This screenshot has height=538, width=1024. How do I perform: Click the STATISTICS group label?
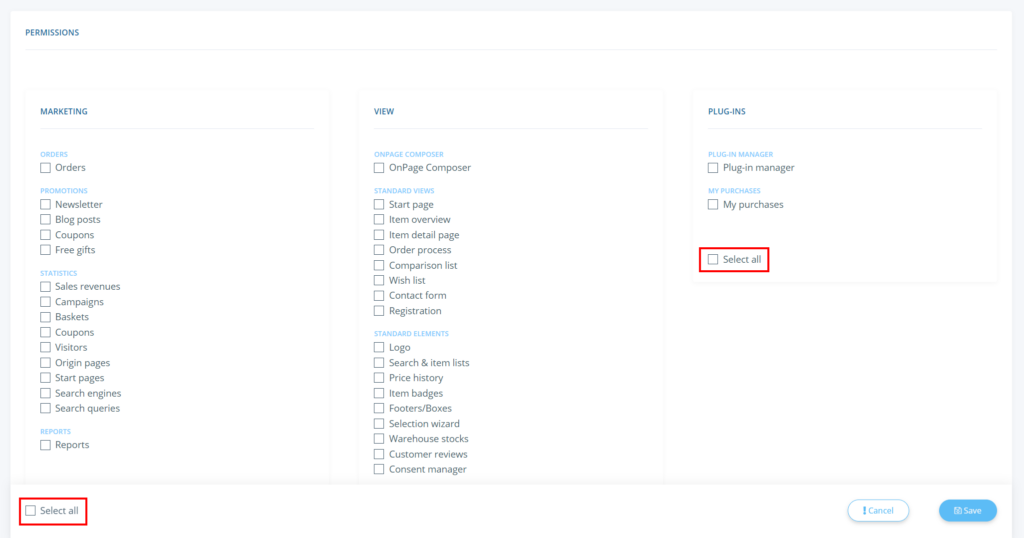(x=59, y=273)
